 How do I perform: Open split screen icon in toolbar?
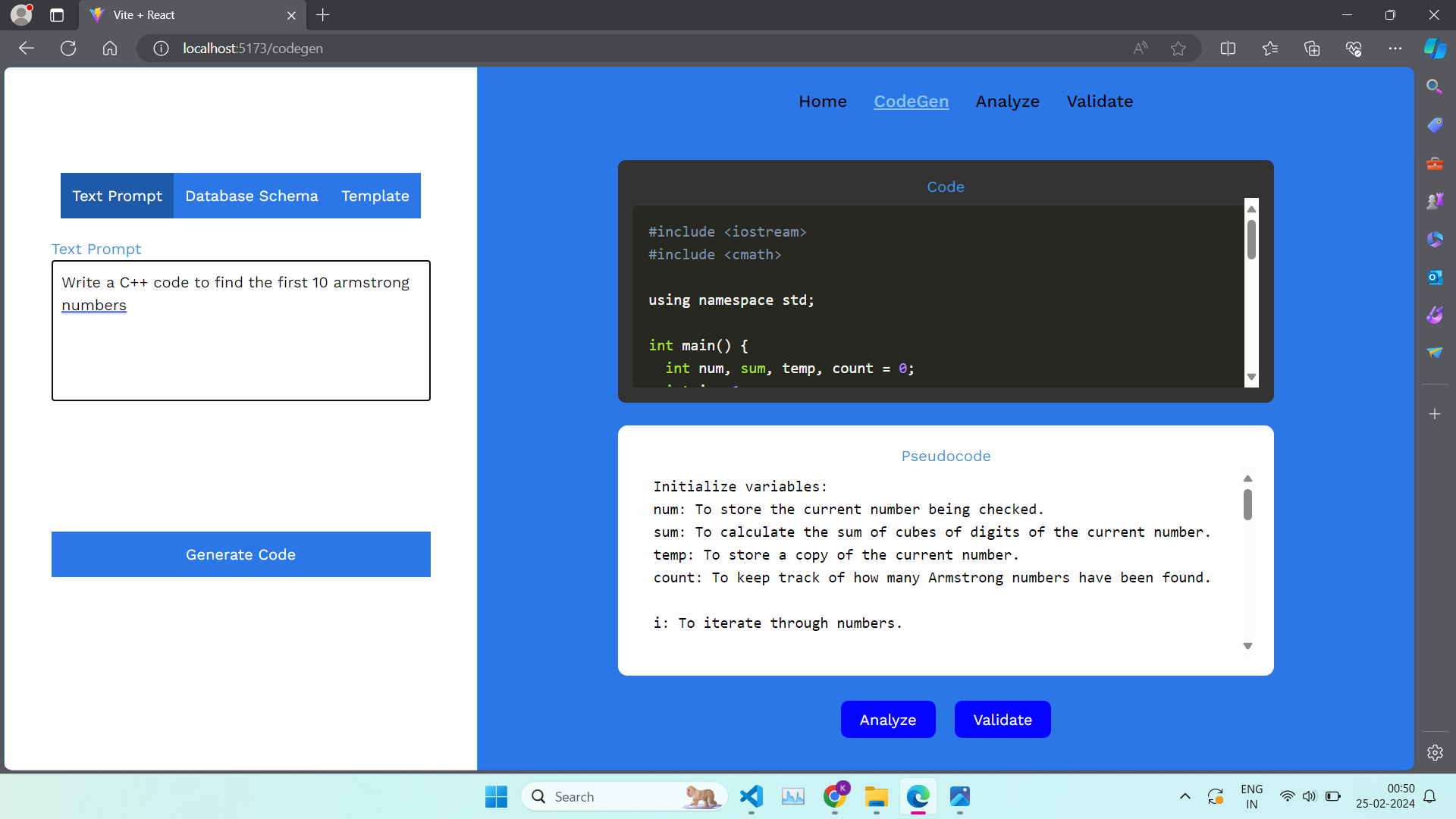(1228, 49)
